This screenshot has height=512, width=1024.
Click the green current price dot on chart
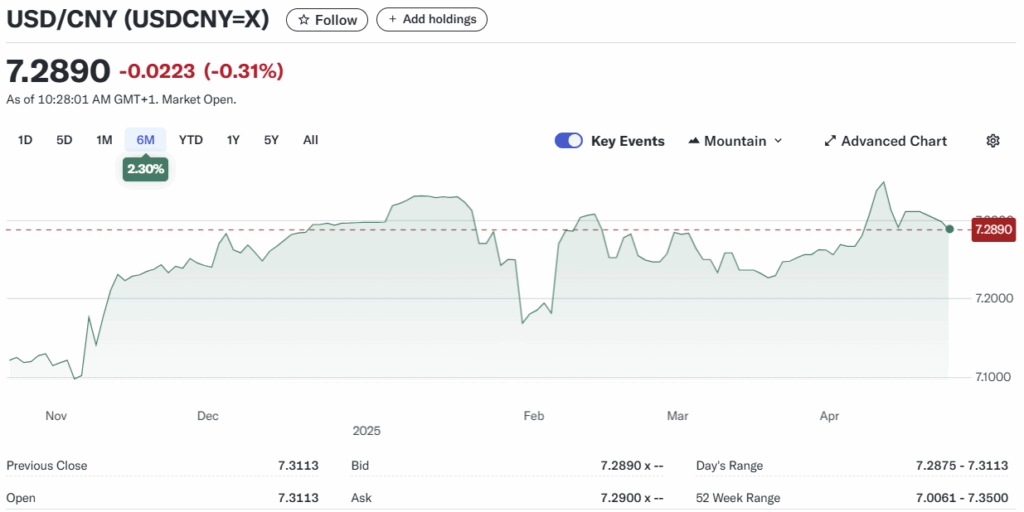tap(949, 229)
